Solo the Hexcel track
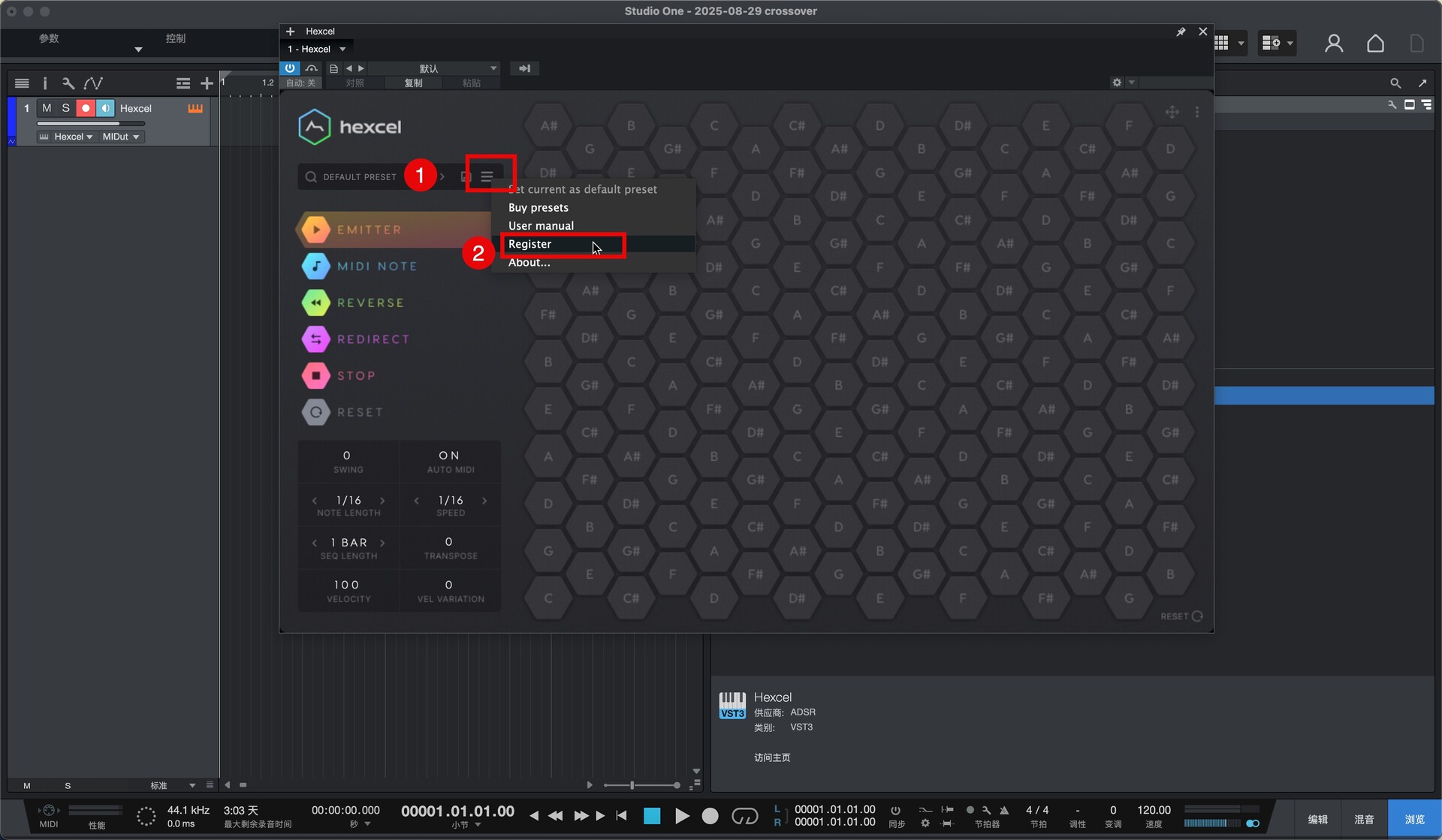1442x840 pixels. tap(66, 109)
